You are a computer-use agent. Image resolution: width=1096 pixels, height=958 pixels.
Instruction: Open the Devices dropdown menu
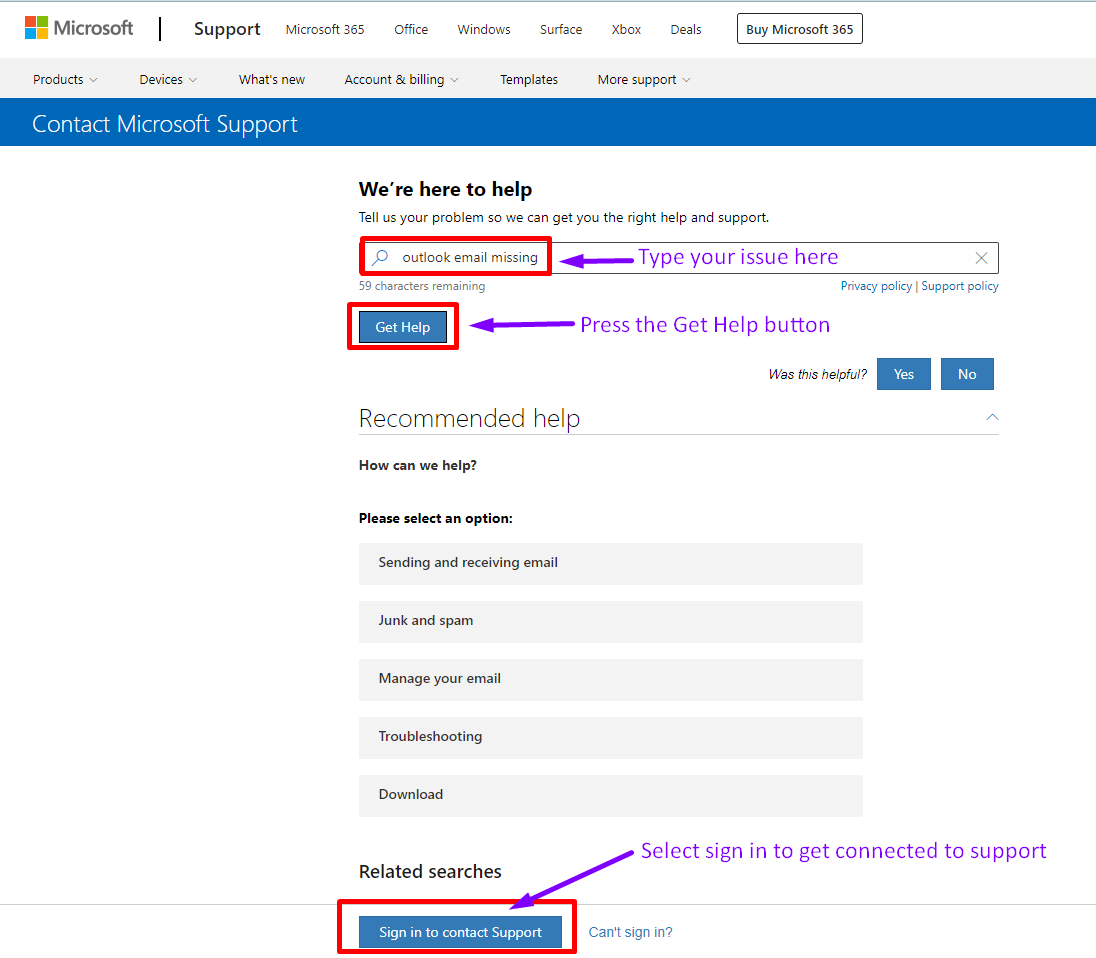168,80
